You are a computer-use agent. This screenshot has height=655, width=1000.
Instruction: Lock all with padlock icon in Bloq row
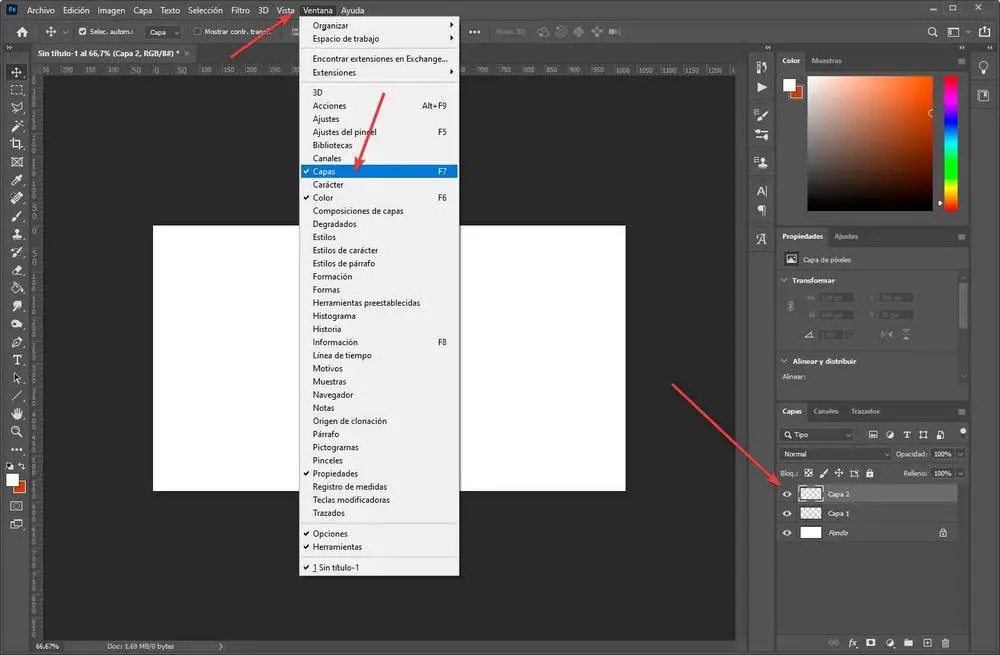870,473
